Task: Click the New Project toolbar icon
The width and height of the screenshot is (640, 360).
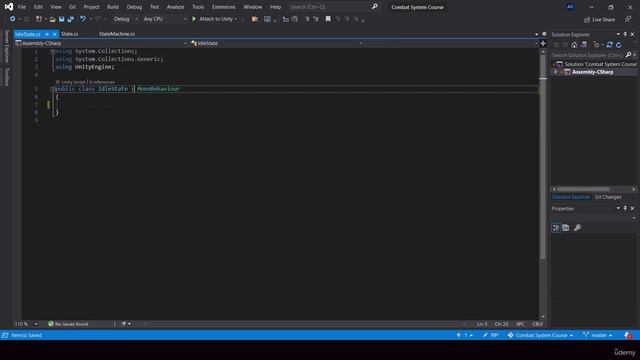Action: point(39,19)
